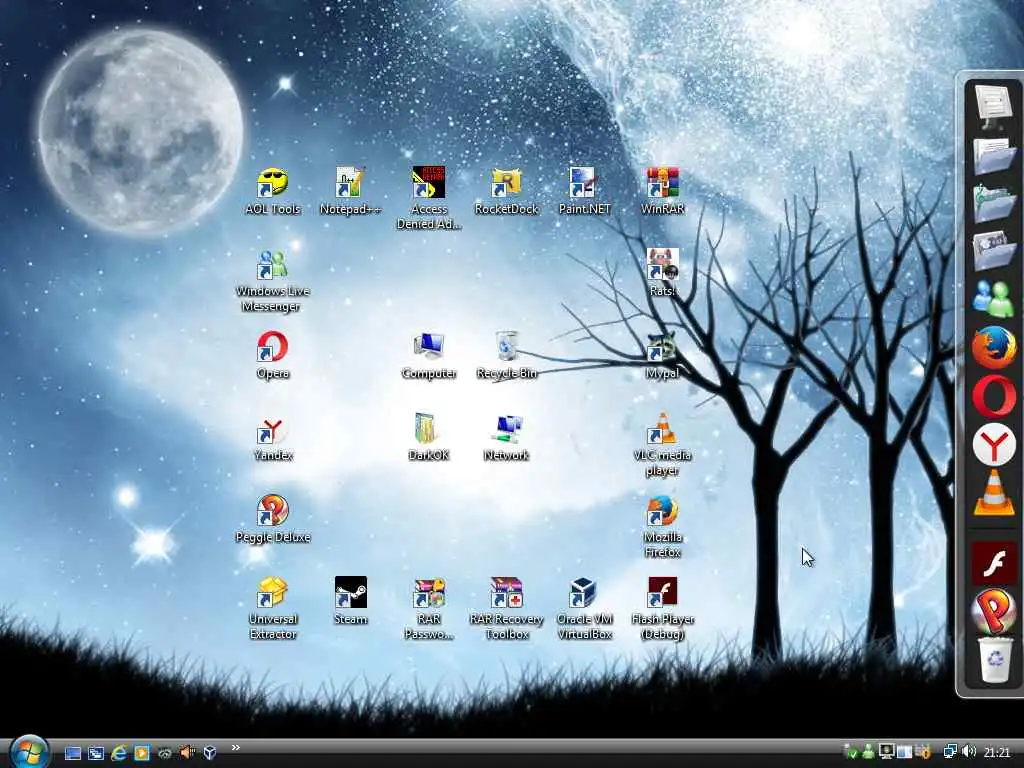This screenshot has height=768, width=1024.
Task: Launch the Peggle Deluxe desktop shortcut
Action: (272, 519)
